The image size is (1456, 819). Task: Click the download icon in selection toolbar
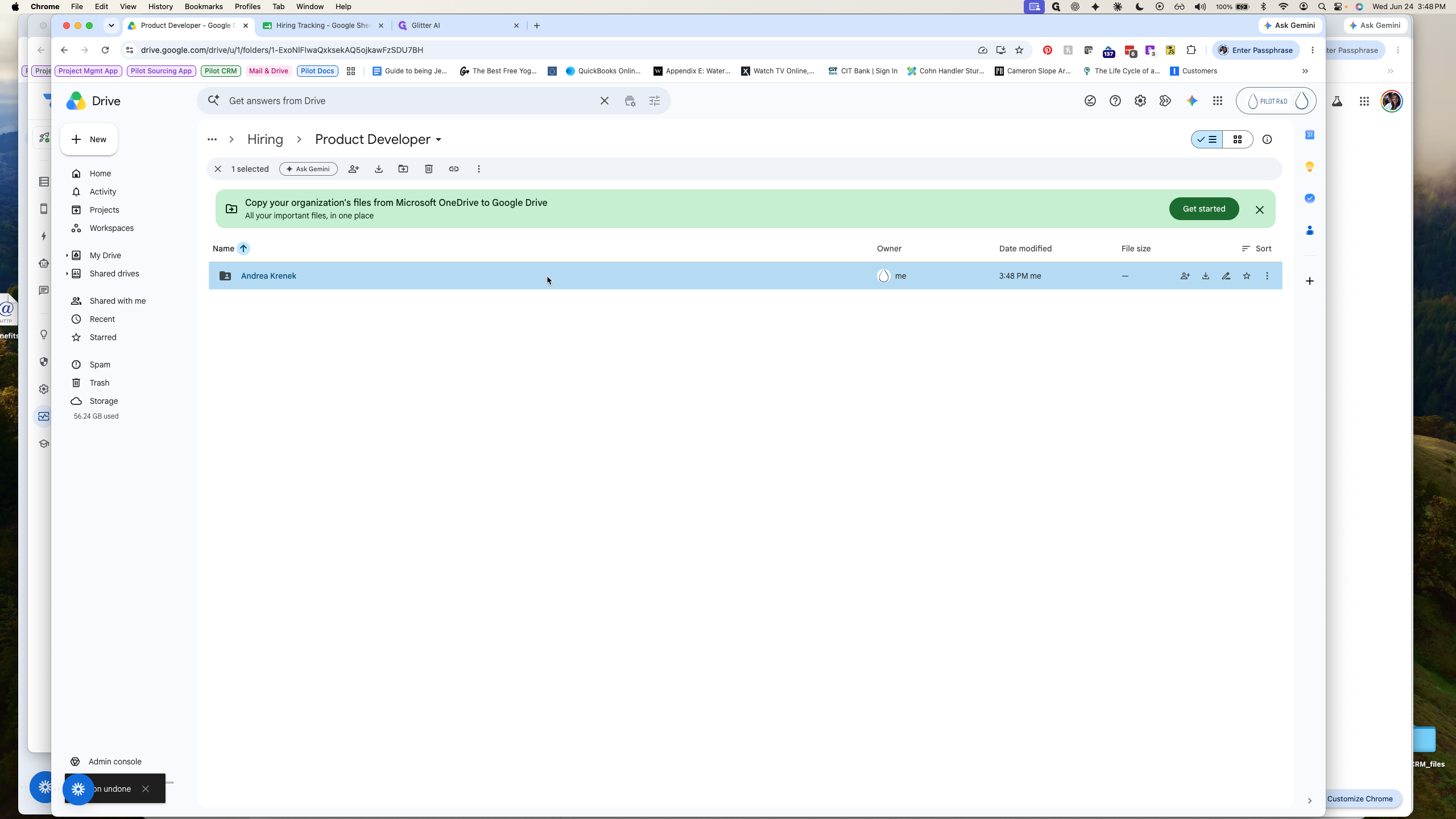[x=378, y=169]
